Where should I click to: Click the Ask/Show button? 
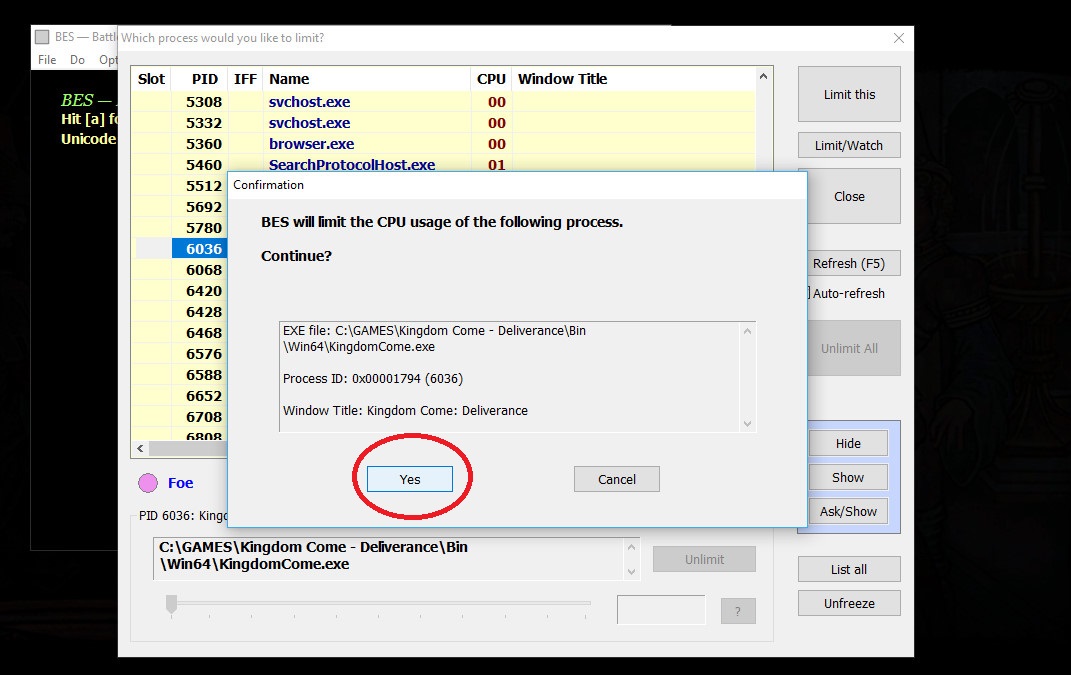click(x=848, y=511)
